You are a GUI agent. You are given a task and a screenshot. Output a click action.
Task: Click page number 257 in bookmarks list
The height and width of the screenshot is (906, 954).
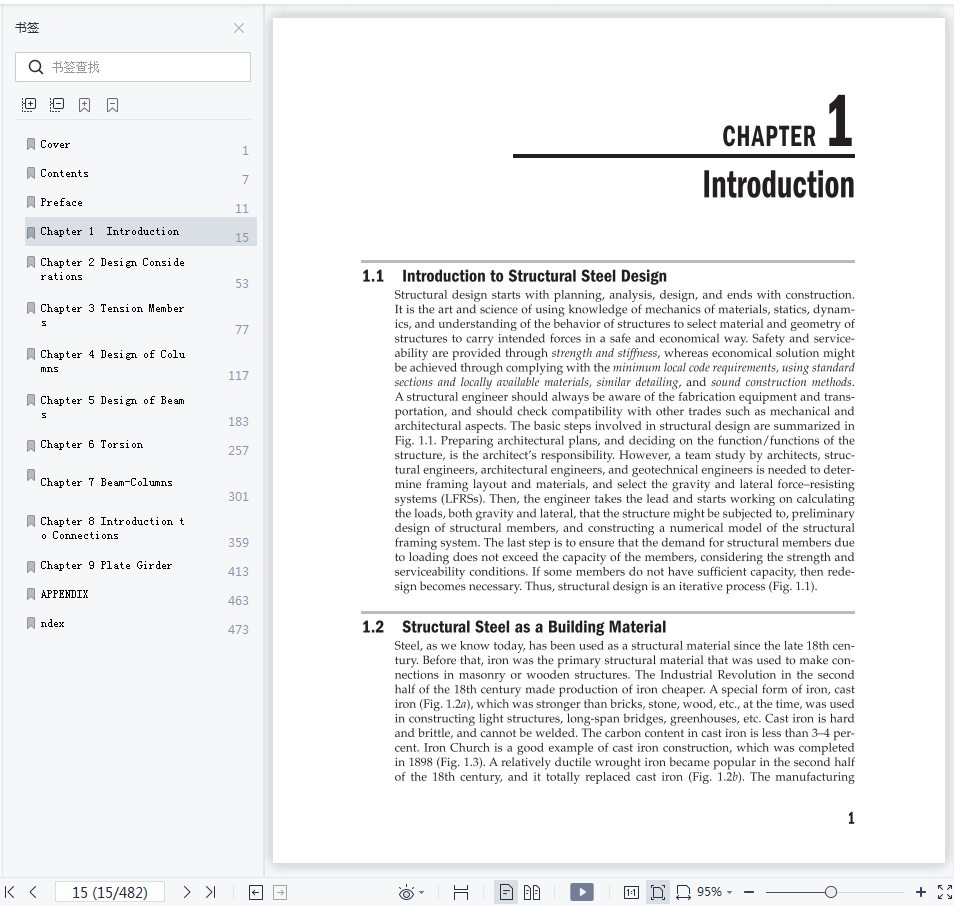tap(238, 450)
